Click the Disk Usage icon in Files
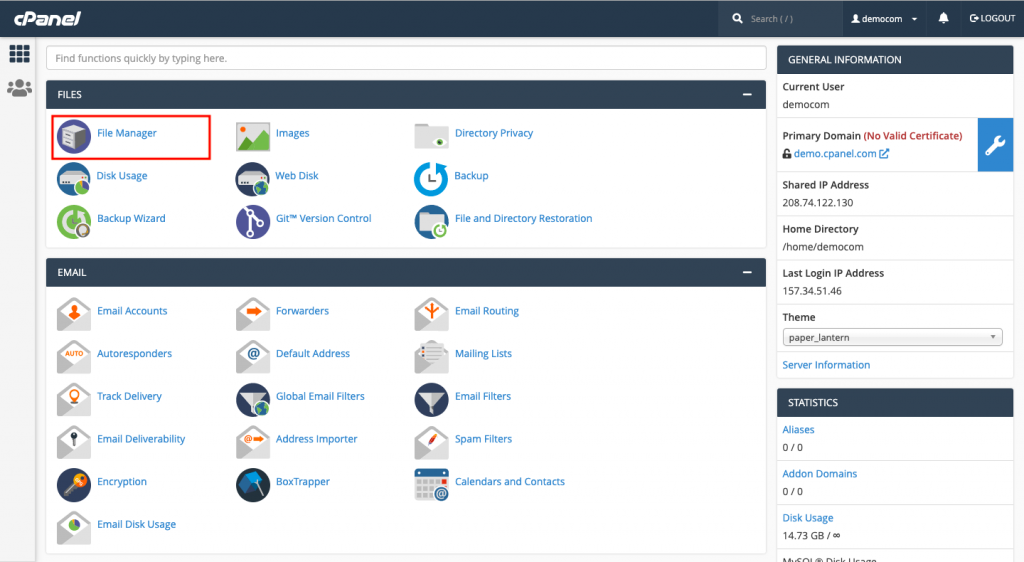This screenshot has width=1024, height=562. [x=74, y=179]
